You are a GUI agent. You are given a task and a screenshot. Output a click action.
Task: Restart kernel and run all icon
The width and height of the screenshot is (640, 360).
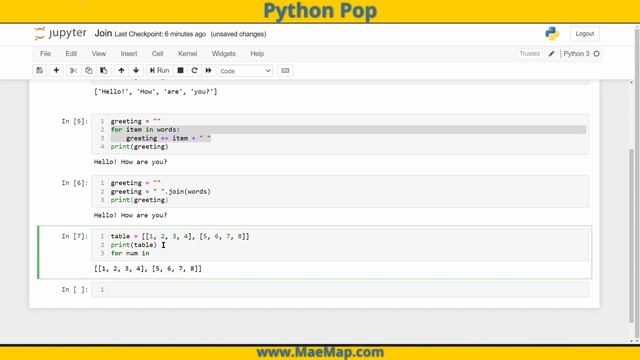coord(209,71)
